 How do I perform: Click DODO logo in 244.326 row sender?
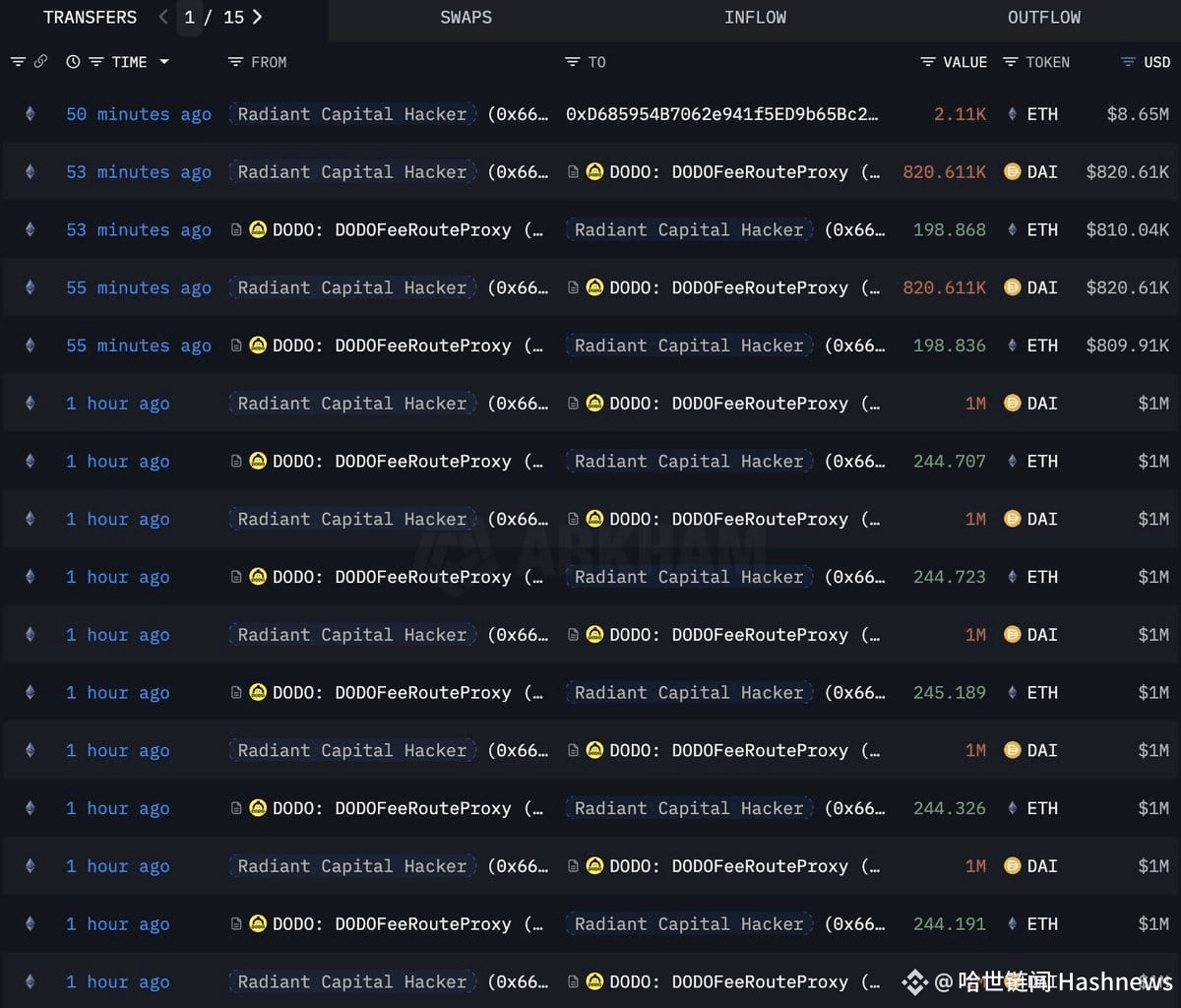click(258, 808)
